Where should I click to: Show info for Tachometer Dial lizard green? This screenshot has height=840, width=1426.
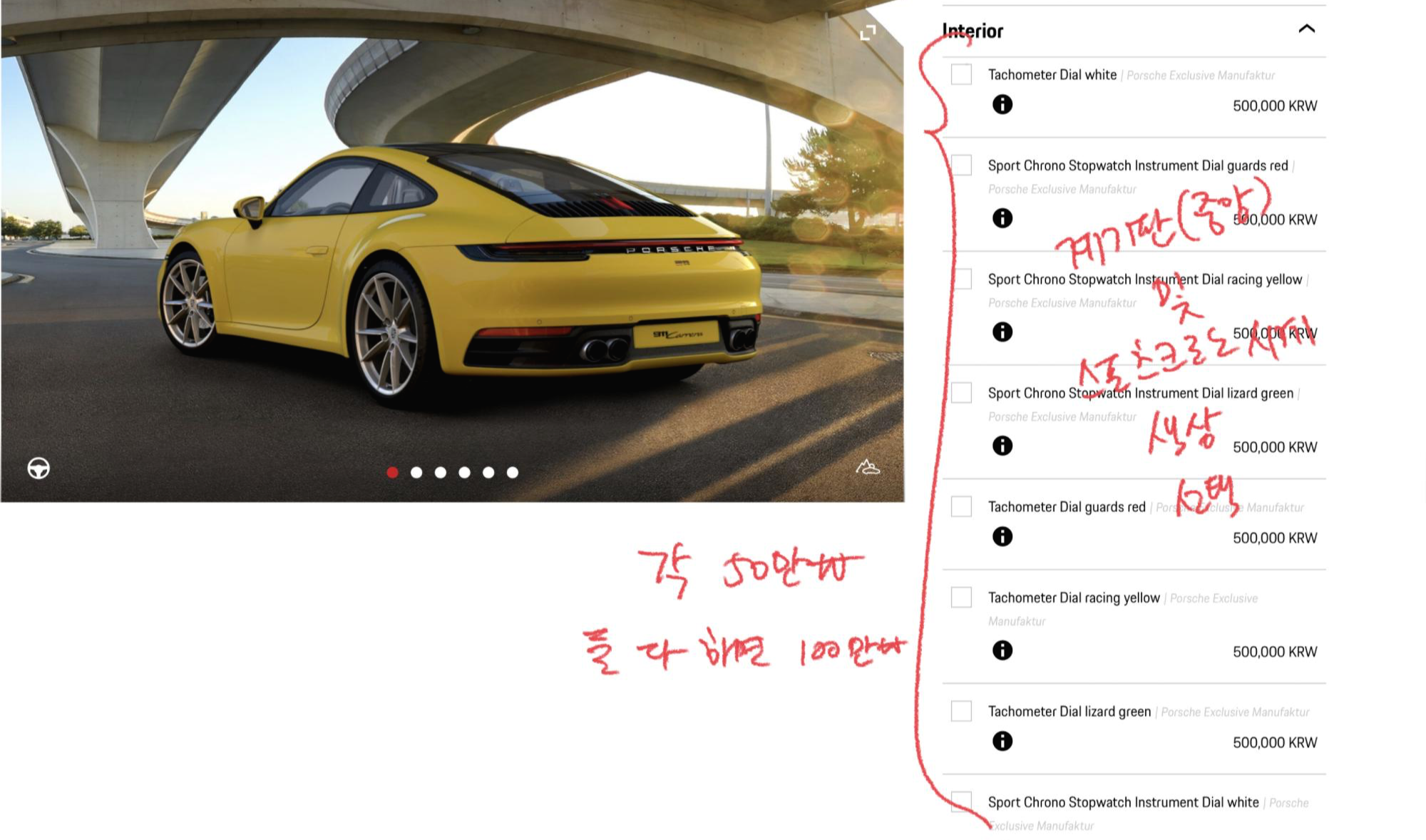(x=1002, y=741)
